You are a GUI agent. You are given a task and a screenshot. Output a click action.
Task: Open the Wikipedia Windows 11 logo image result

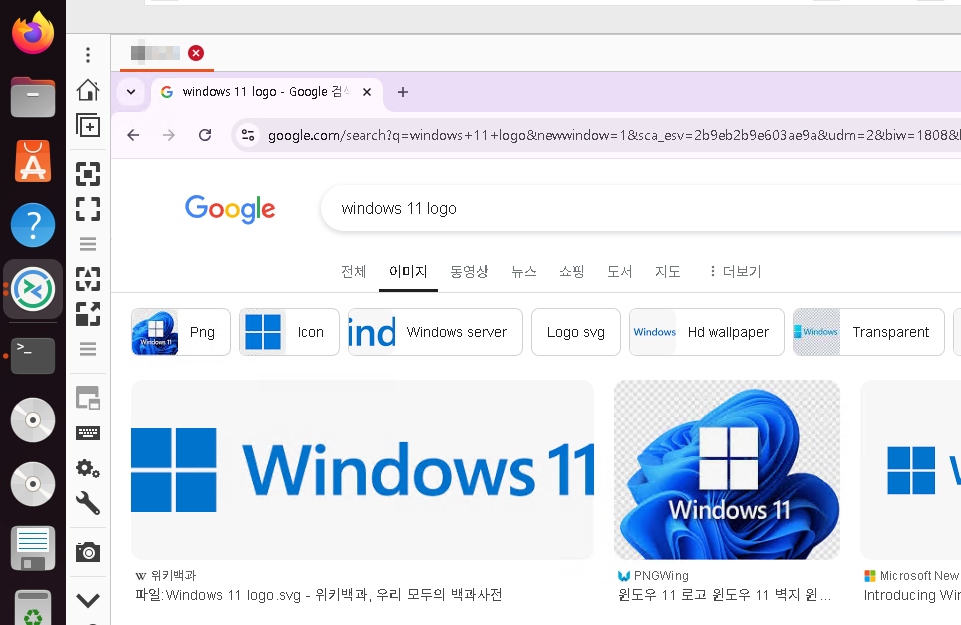tap(363, 469)
